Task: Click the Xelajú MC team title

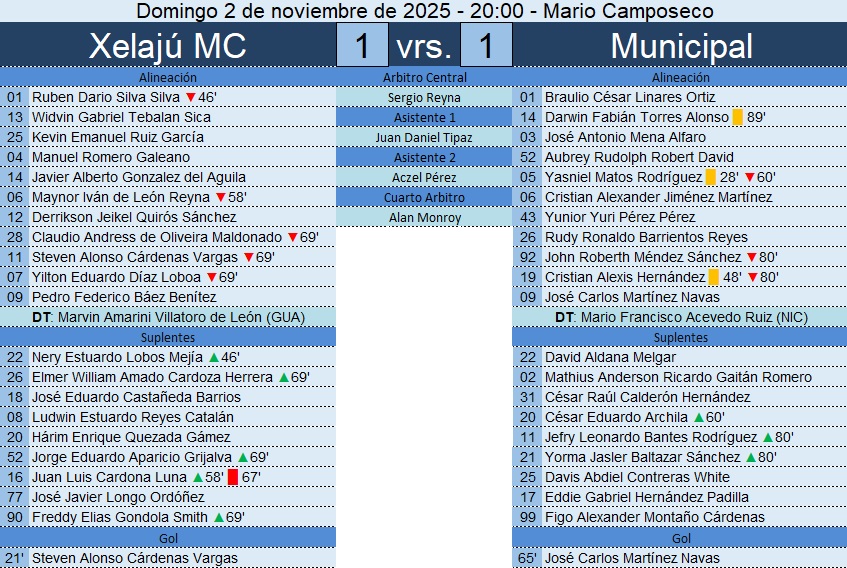Action: pyautogui.click(x=168, y=46)
